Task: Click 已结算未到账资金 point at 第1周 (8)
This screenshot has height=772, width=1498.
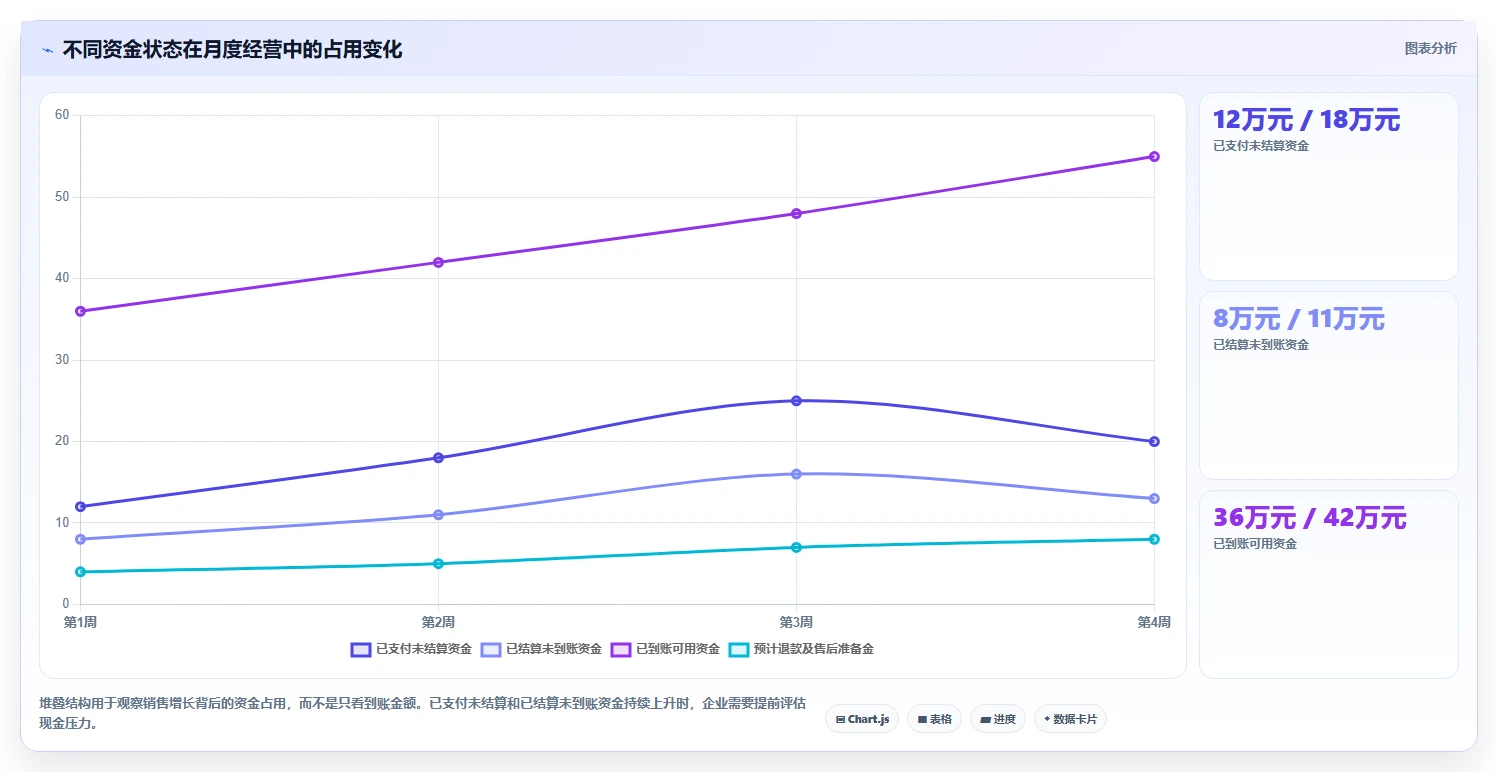Action: 80,539
